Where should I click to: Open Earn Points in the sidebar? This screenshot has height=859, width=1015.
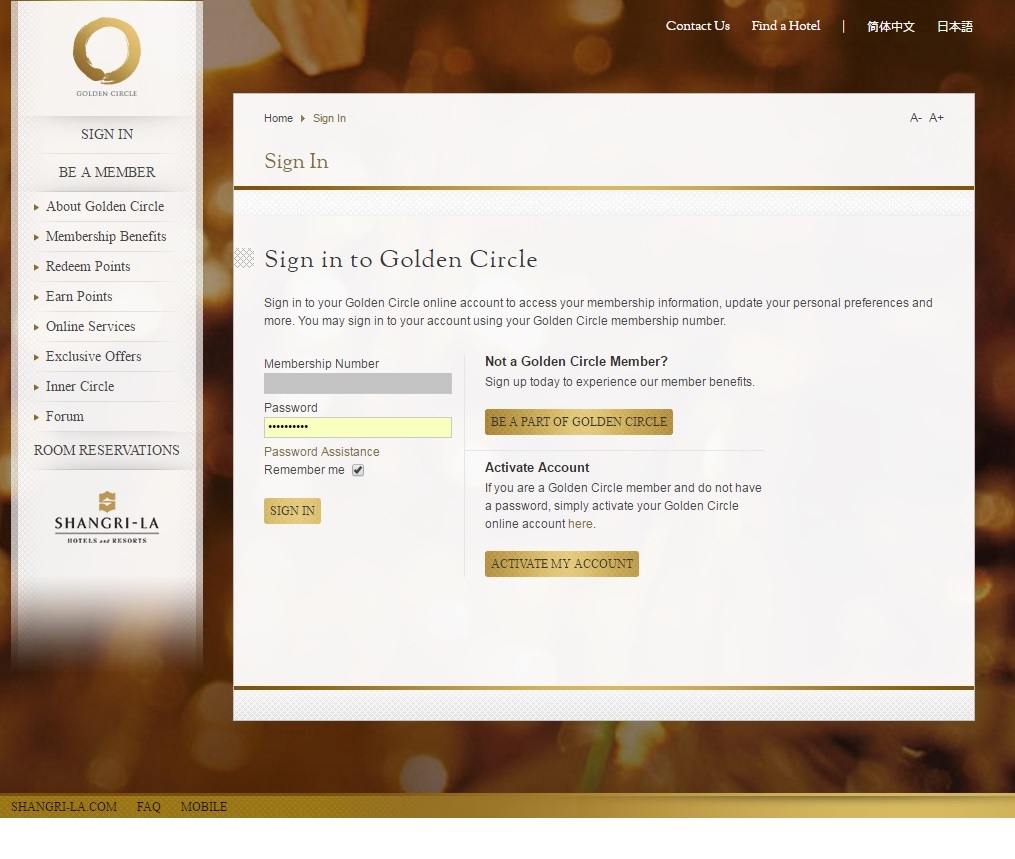79,296
